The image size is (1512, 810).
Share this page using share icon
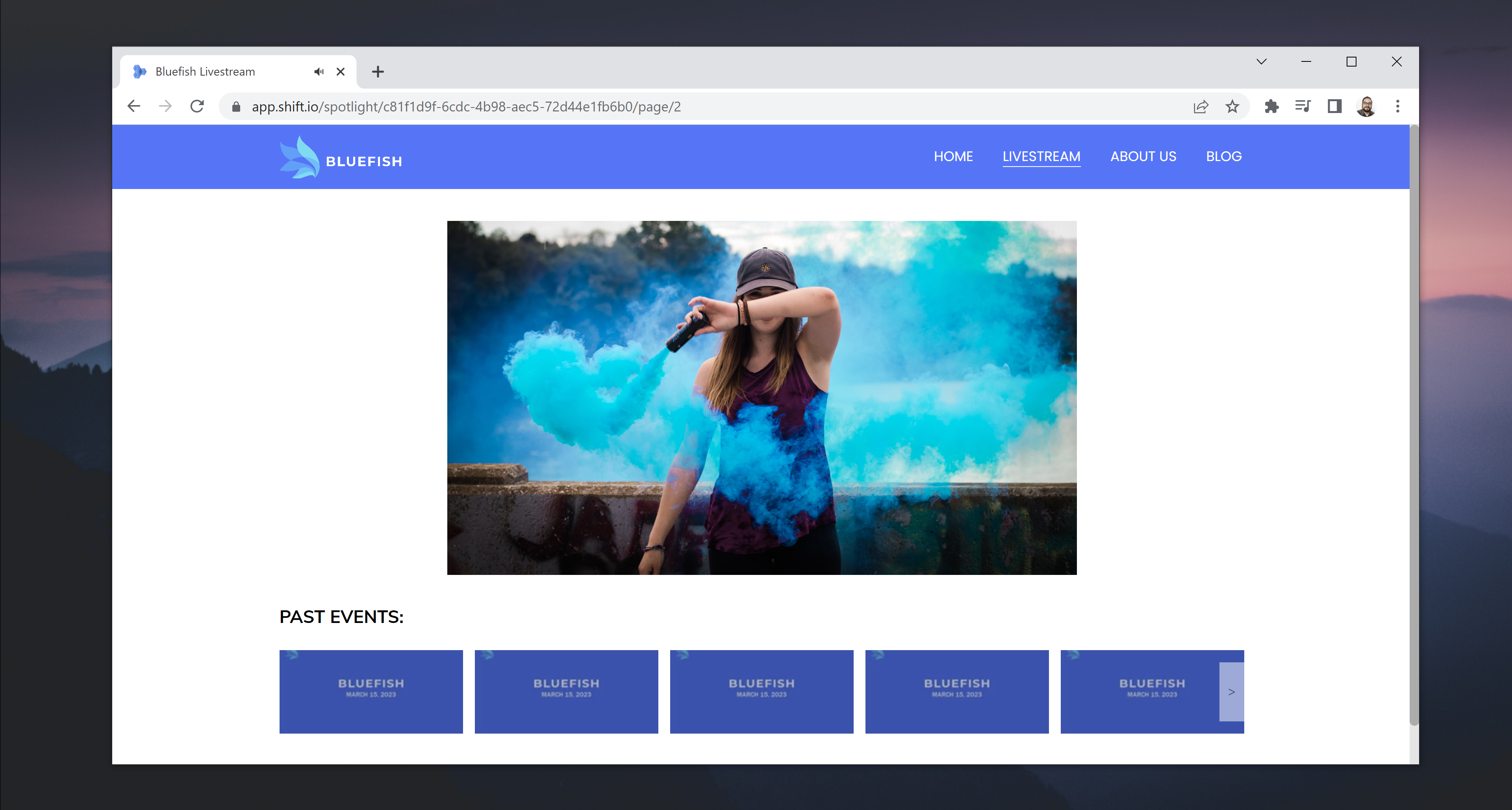pos(1201,106)
